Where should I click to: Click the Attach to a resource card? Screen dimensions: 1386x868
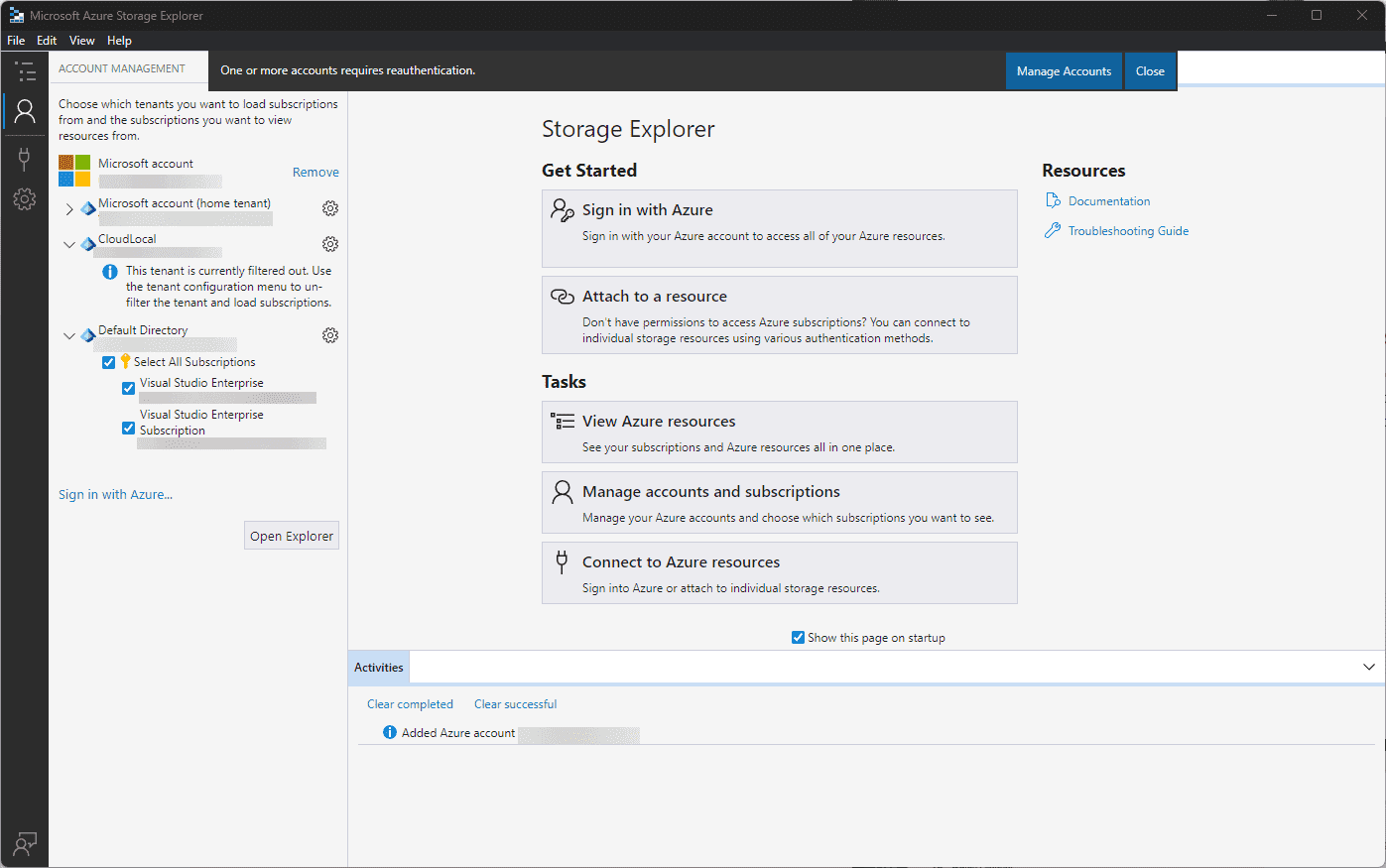point(780,314)
